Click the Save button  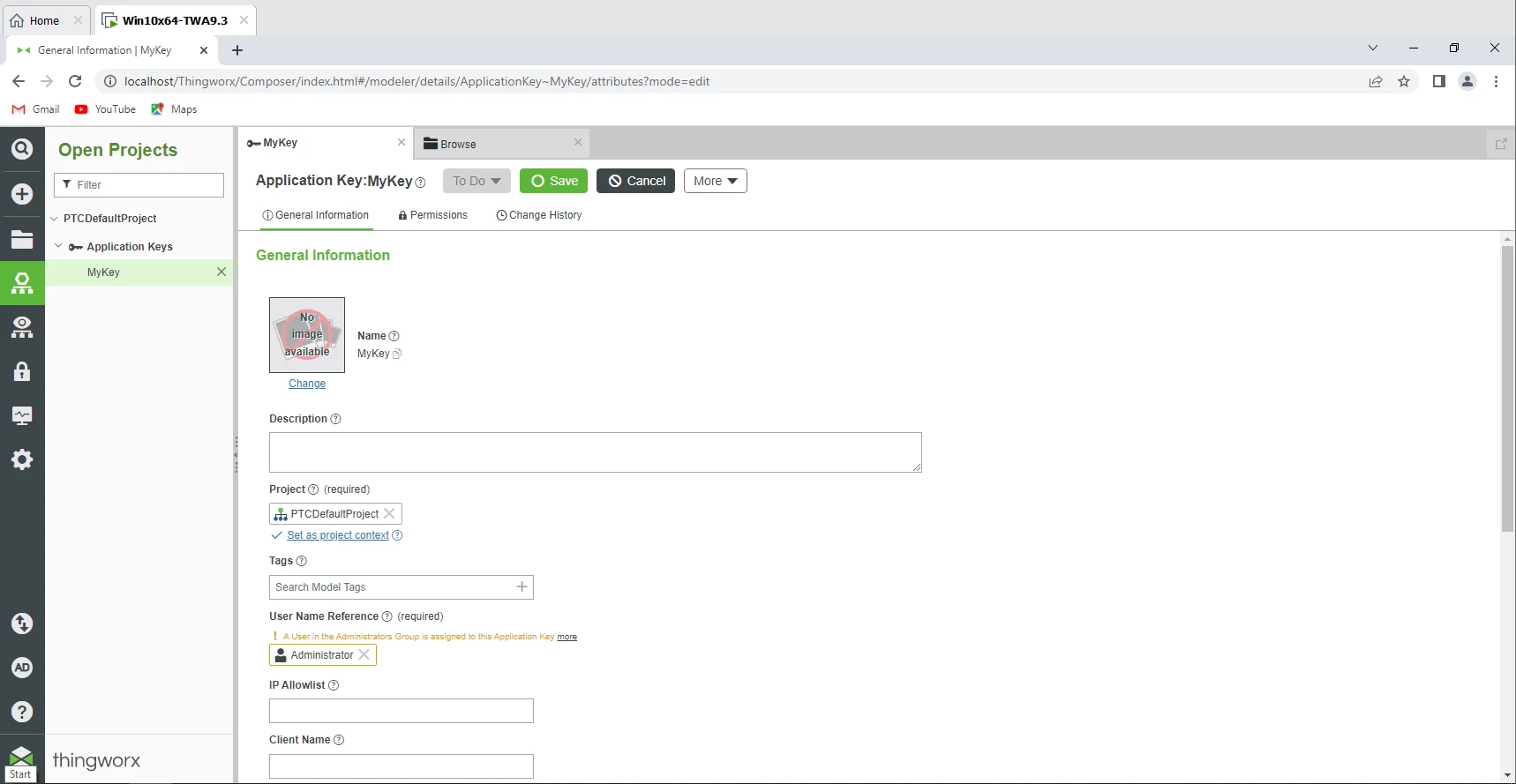(553, 181)
